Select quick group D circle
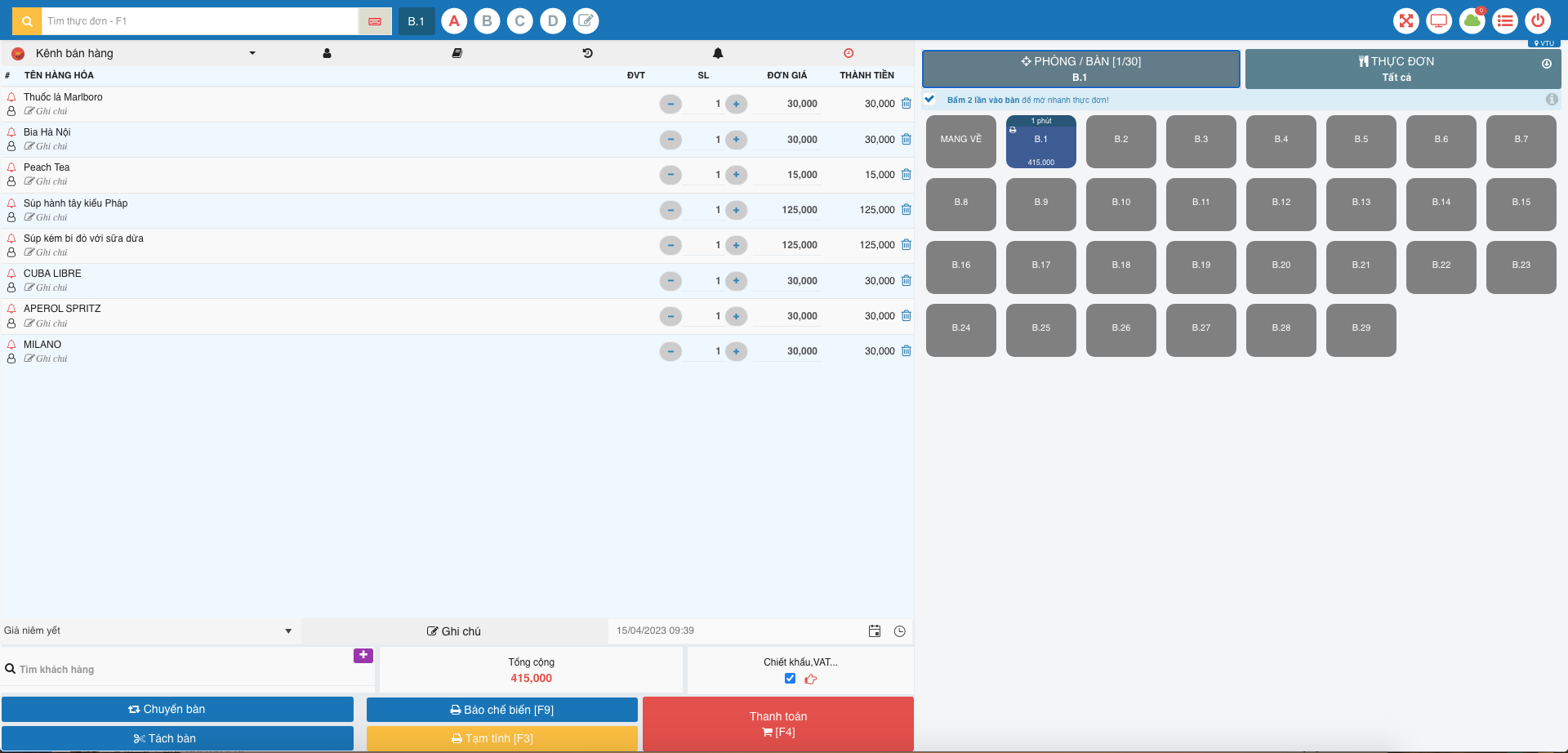 553,21
